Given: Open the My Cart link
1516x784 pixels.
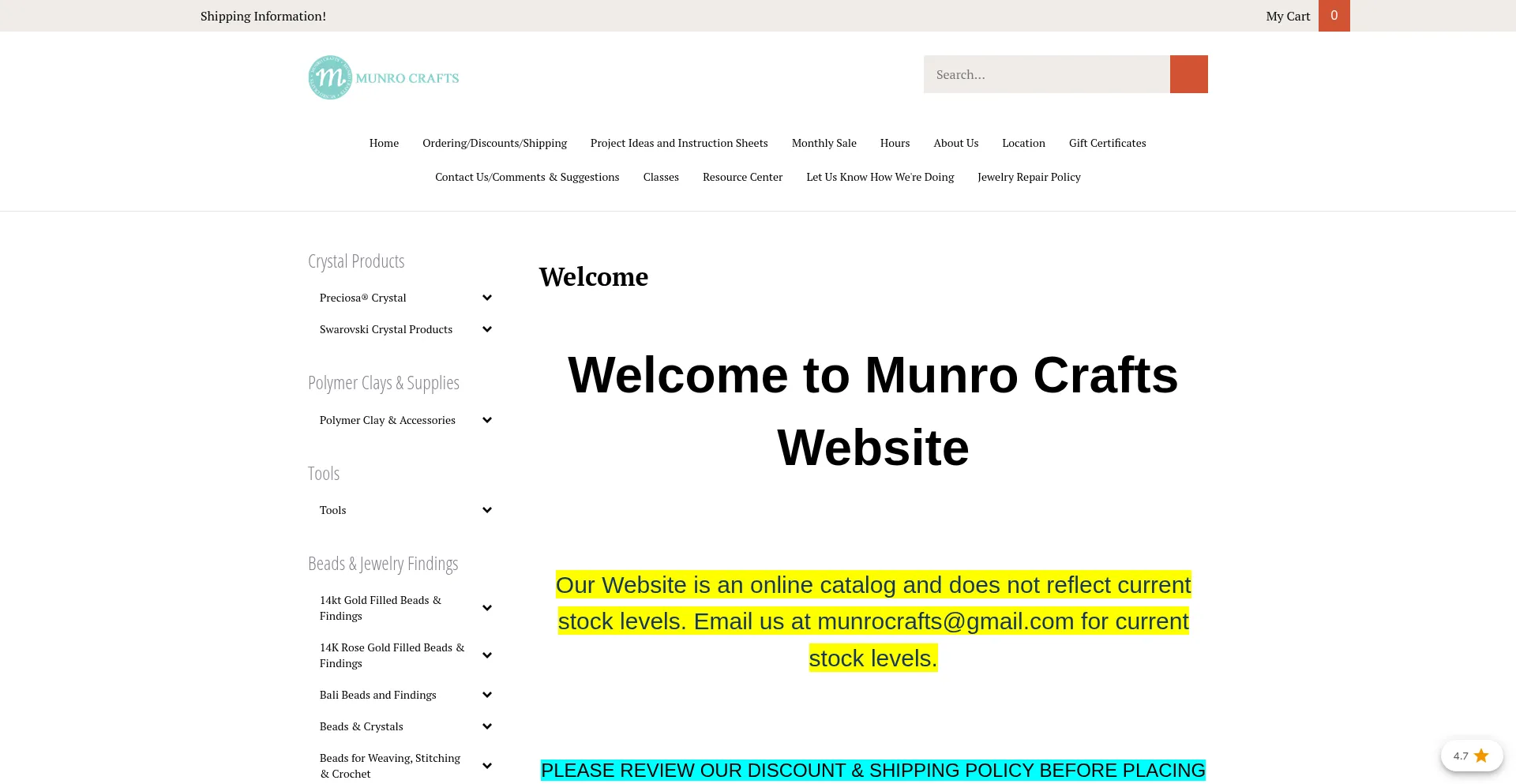Looking at the screenshot, I should (x=1288, y=16).
